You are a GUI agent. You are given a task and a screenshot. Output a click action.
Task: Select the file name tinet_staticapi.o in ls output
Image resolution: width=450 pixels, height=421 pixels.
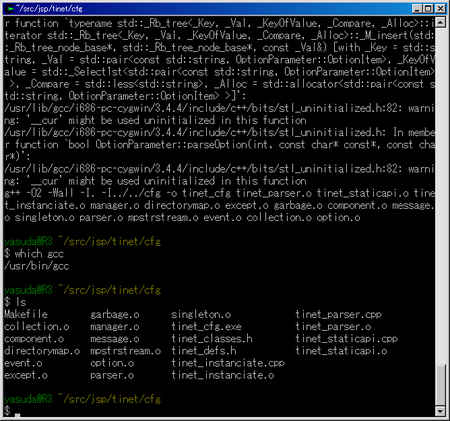tap(341, 351)
